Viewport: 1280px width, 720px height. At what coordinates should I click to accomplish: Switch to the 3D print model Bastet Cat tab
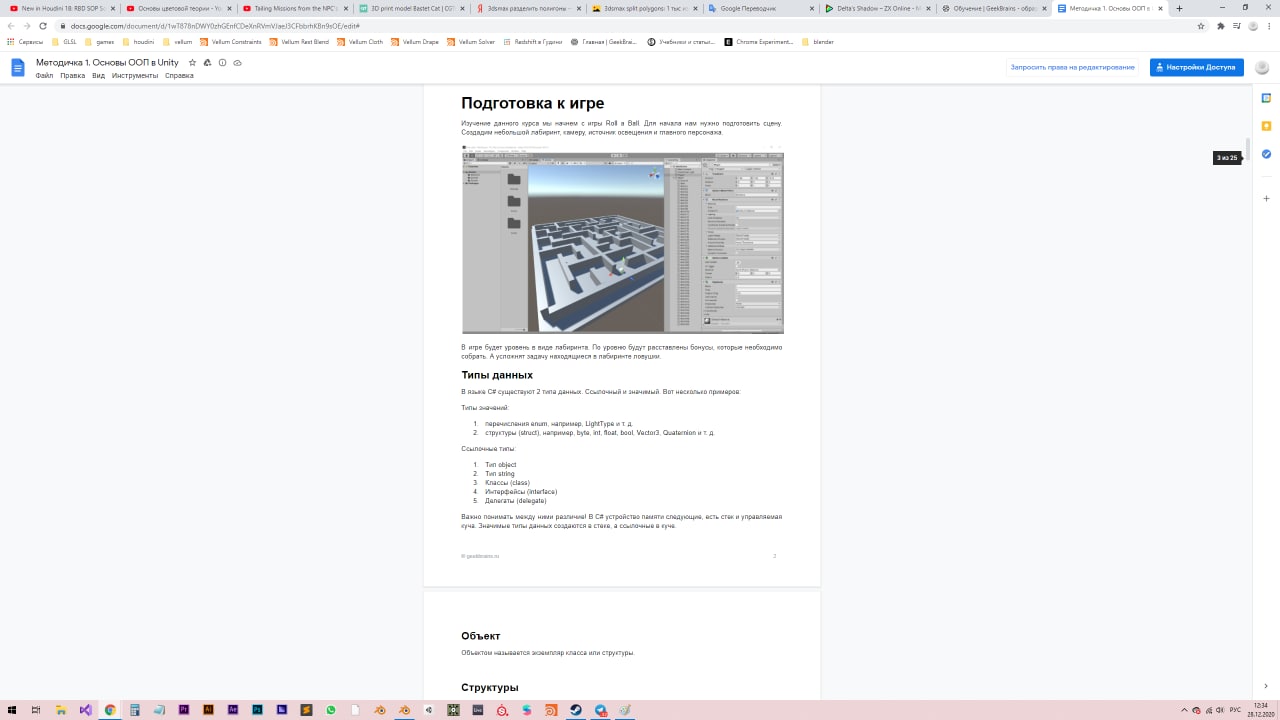coord(412,8)
